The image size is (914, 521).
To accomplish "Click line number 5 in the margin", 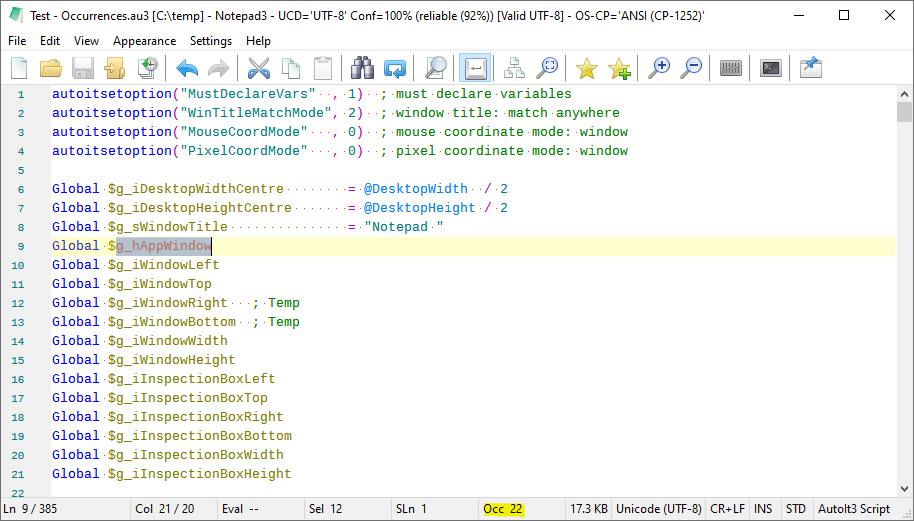I will pos(21,170).
